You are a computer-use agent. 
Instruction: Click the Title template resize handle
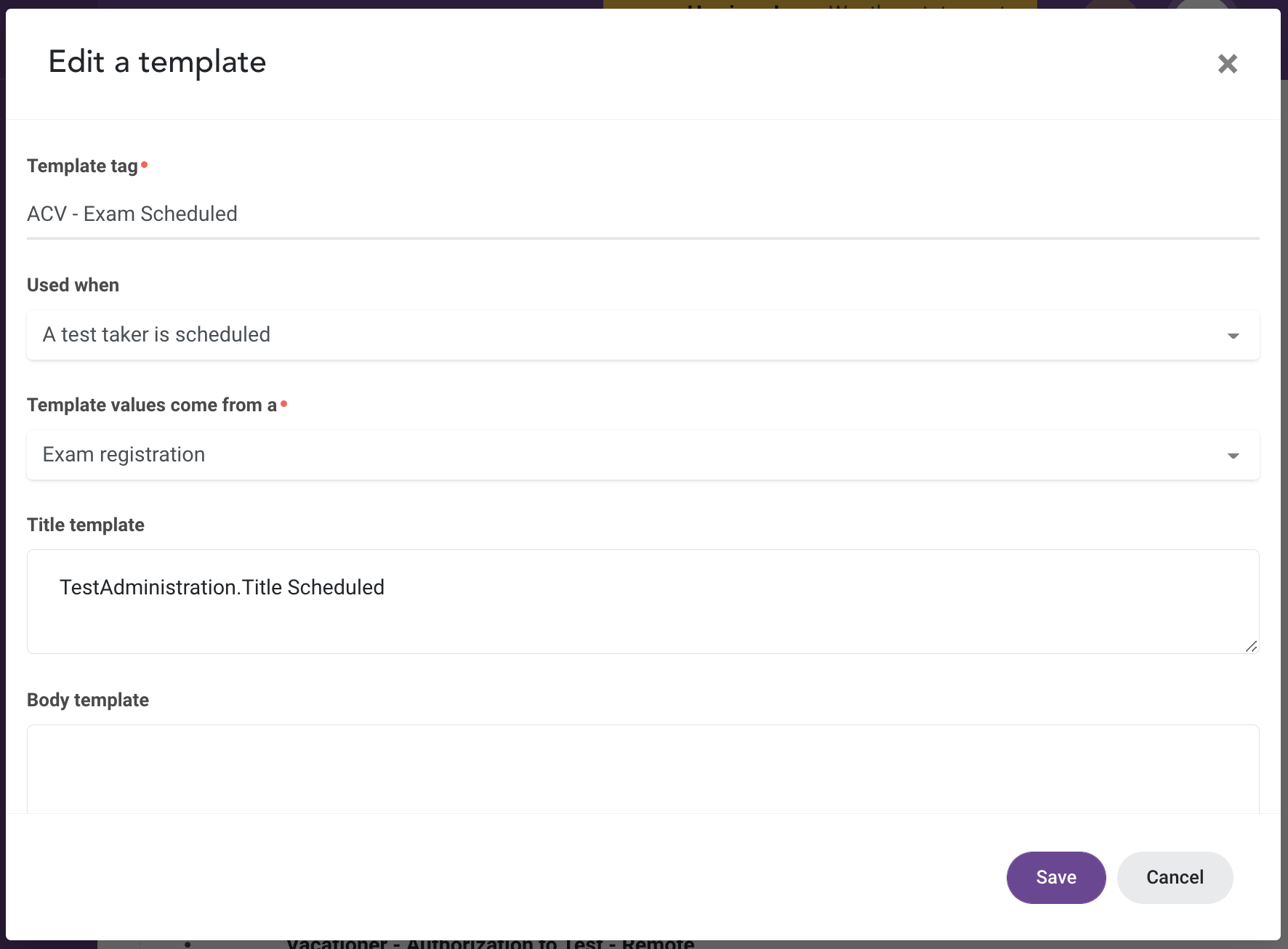click(1251, 646)
